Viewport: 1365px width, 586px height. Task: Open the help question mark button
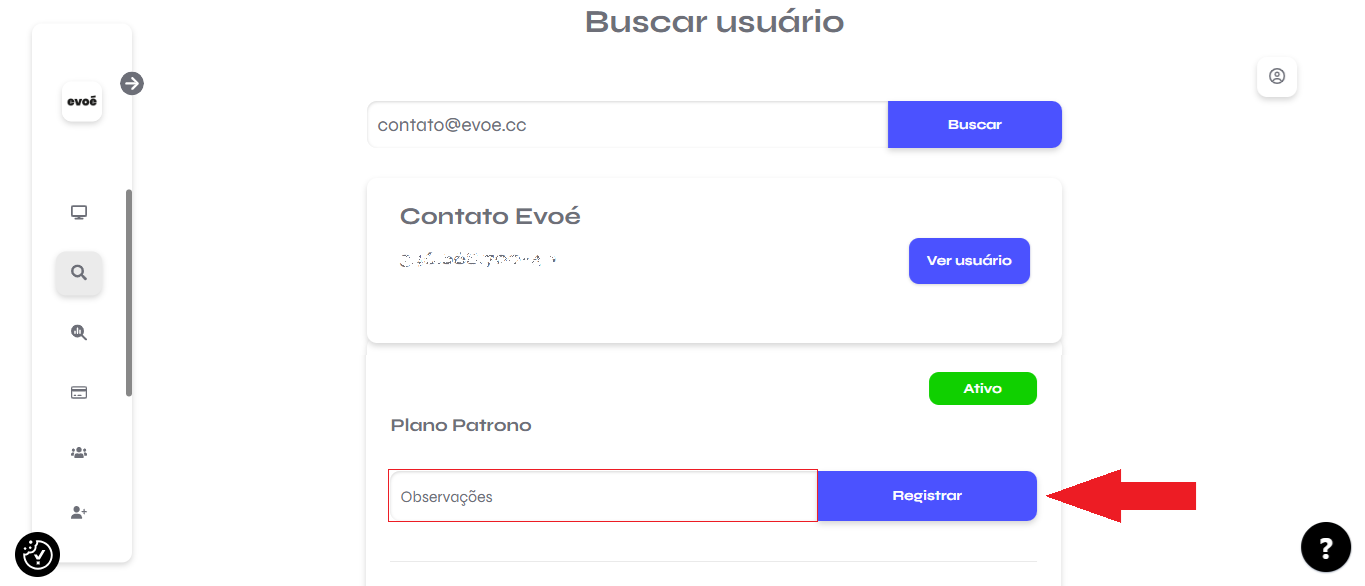[1326, 547]
